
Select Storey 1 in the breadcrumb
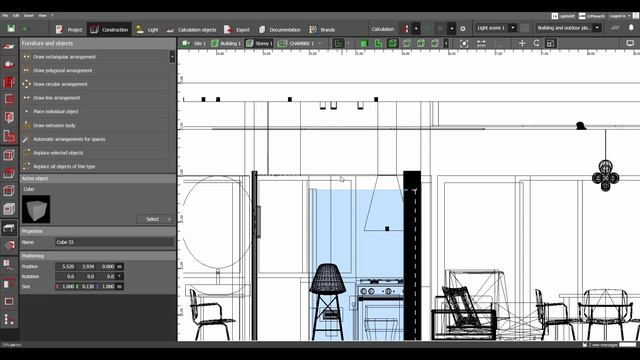[259, 43]
